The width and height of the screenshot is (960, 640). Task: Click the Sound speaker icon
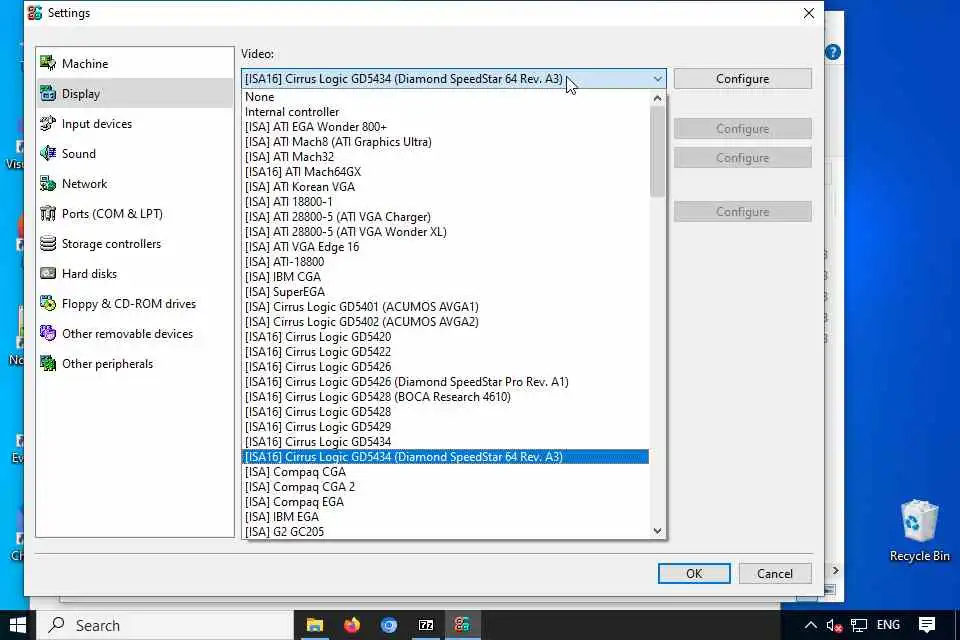point(48,153)
